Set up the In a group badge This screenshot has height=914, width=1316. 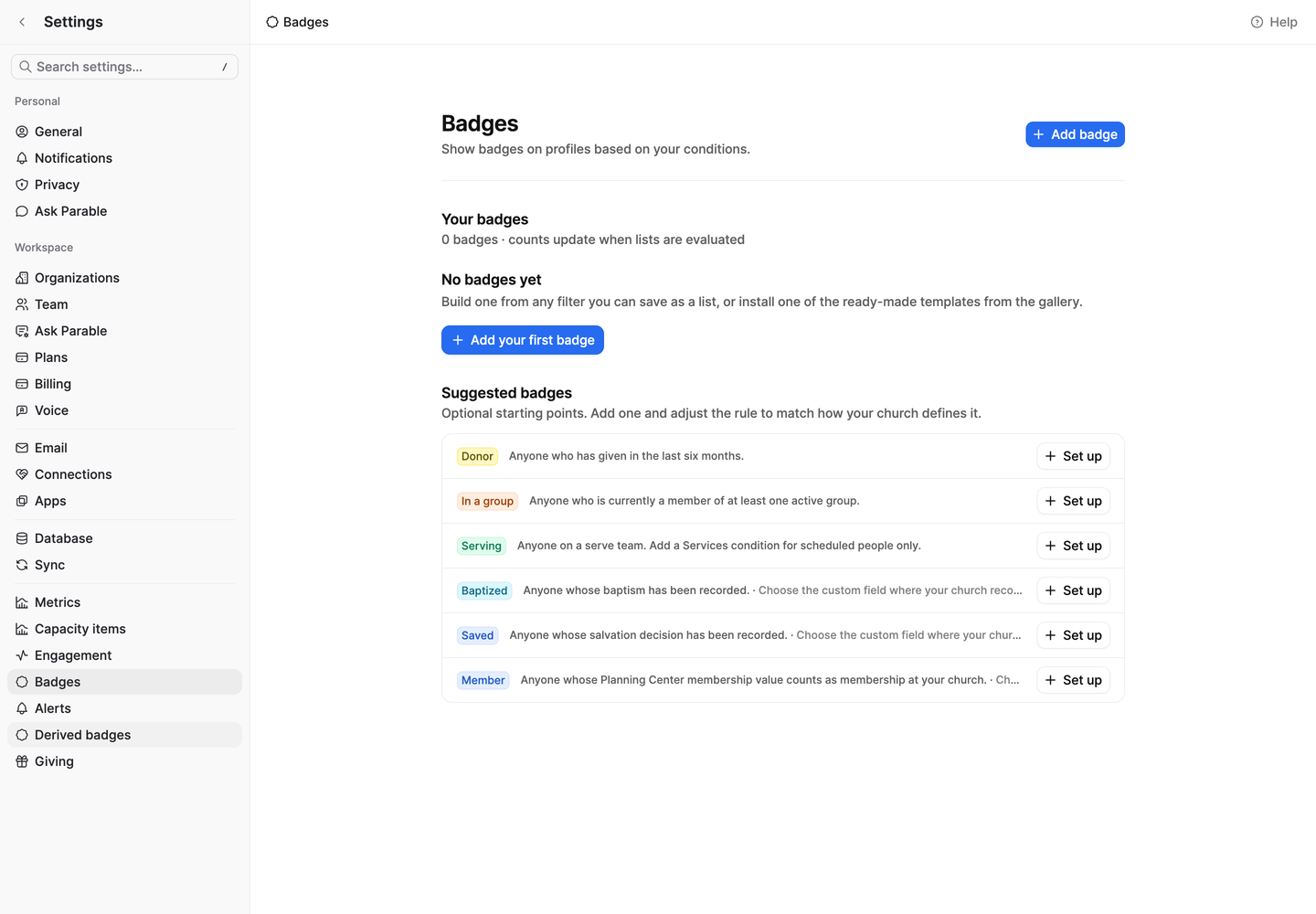point(1074,501)
